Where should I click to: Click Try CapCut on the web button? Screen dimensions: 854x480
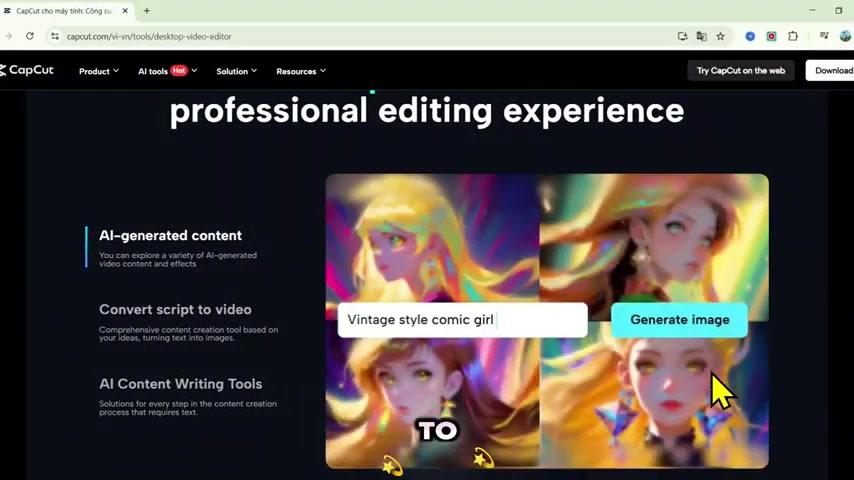(741, 70)
